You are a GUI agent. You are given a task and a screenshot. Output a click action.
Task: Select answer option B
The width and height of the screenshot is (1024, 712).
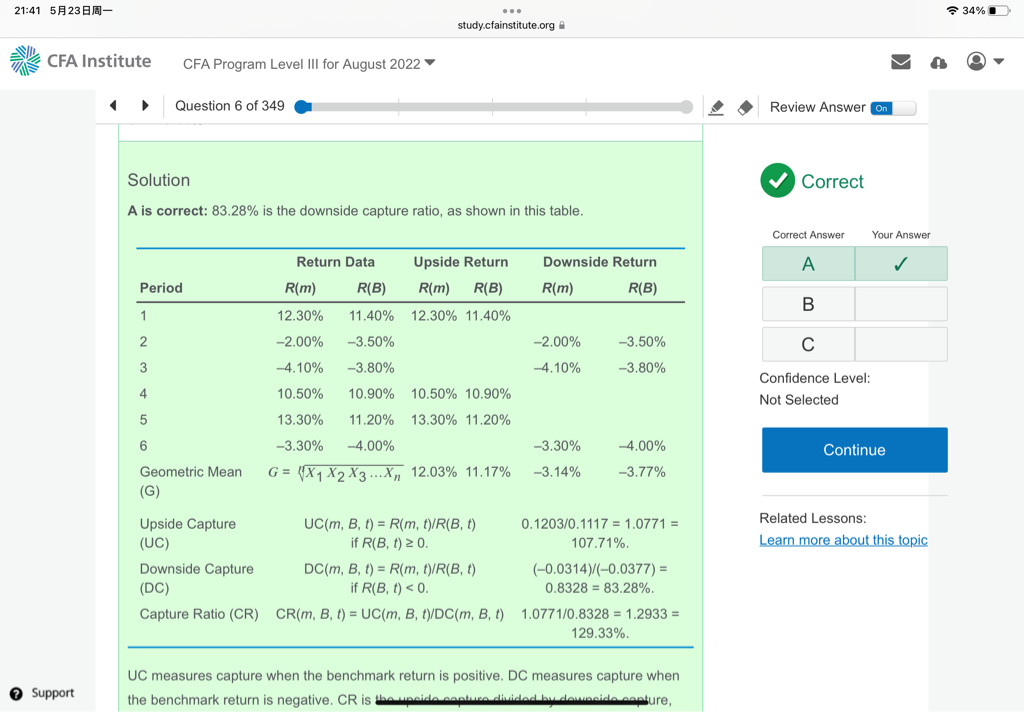tap(808, 304)
